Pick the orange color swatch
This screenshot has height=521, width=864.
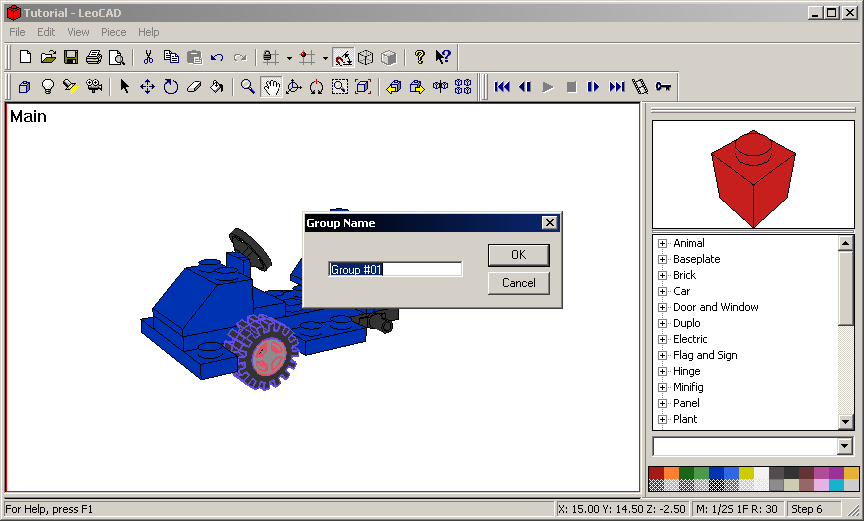point(671,473)
